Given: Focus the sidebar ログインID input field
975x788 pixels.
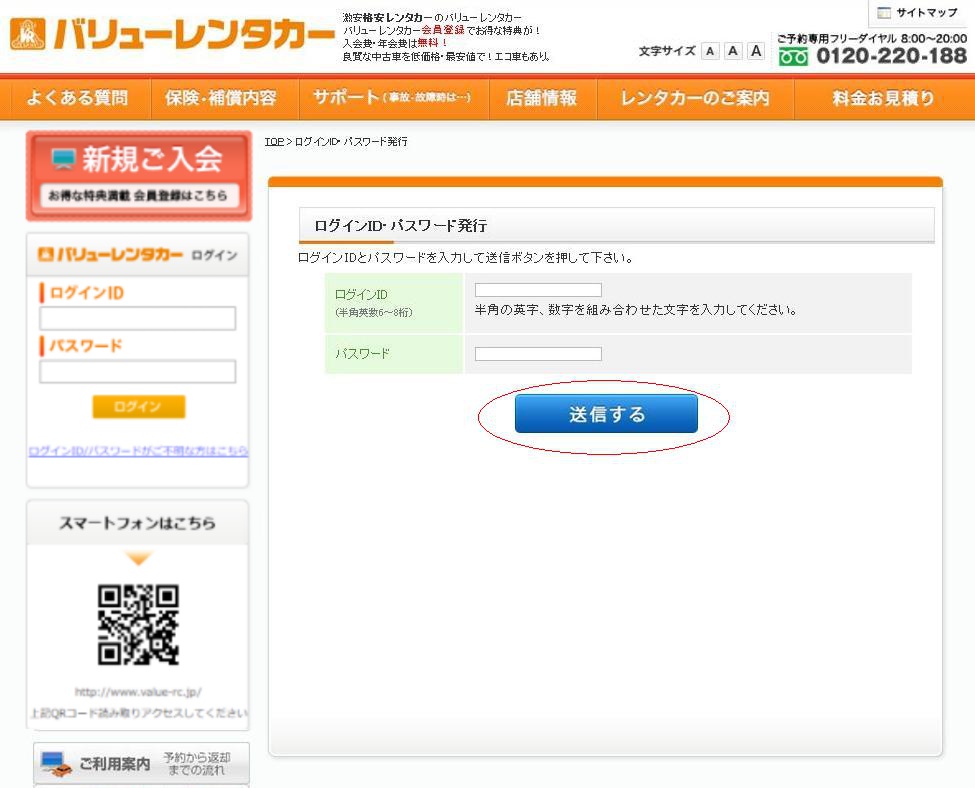Looking at the screenshot, I should 137,318.
